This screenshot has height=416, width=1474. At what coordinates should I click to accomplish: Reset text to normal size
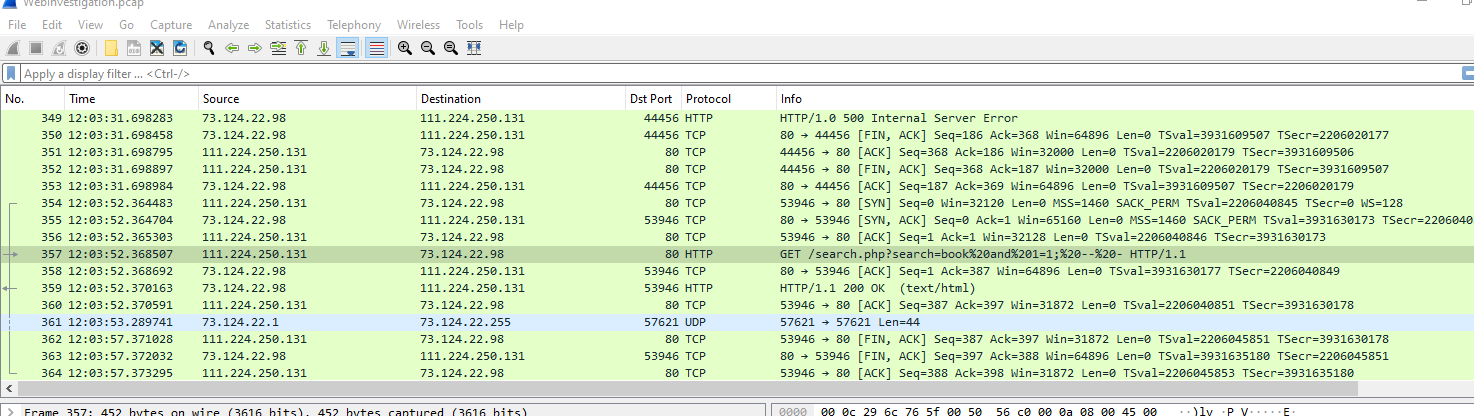(451, 48)
